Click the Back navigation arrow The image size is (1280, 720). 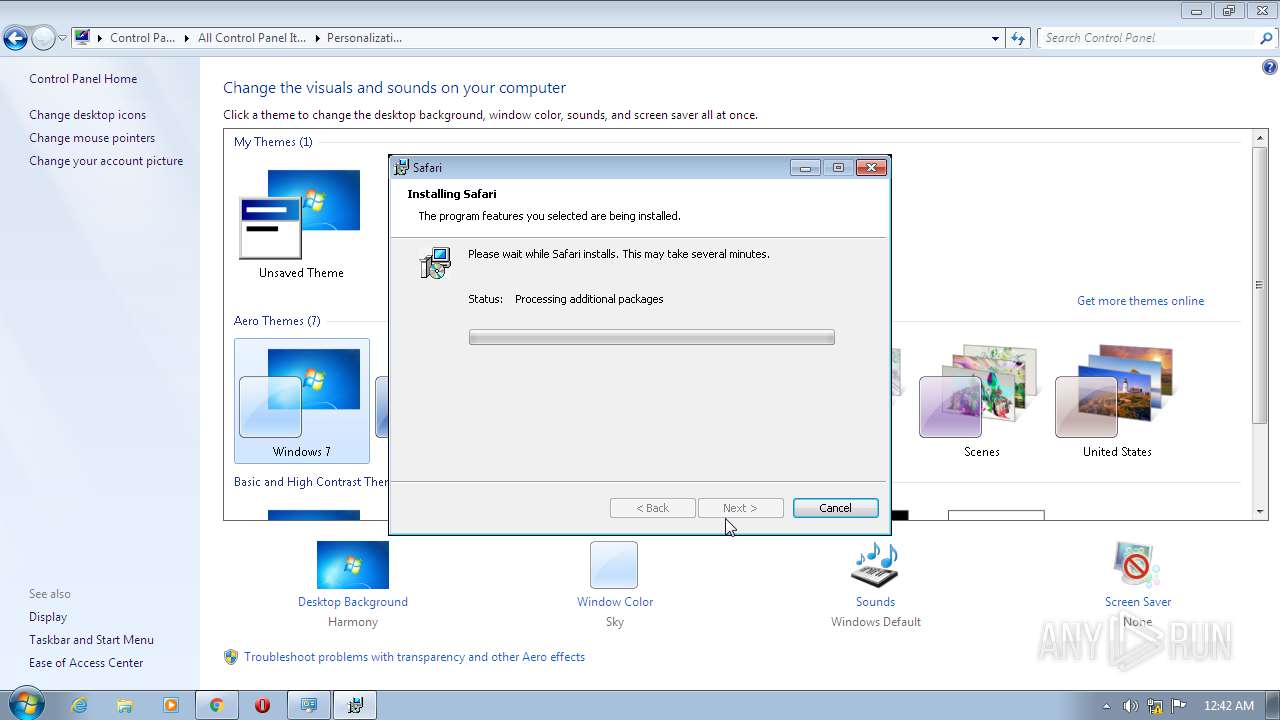pyautogui.click(x=15, y=39)
